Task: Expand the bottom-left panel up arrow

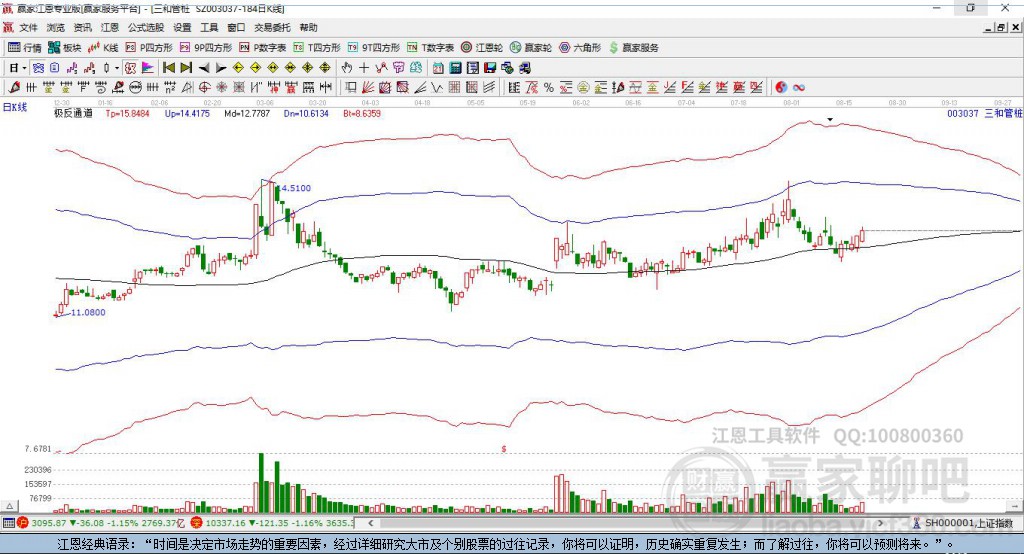Action: tap(9, 506)
